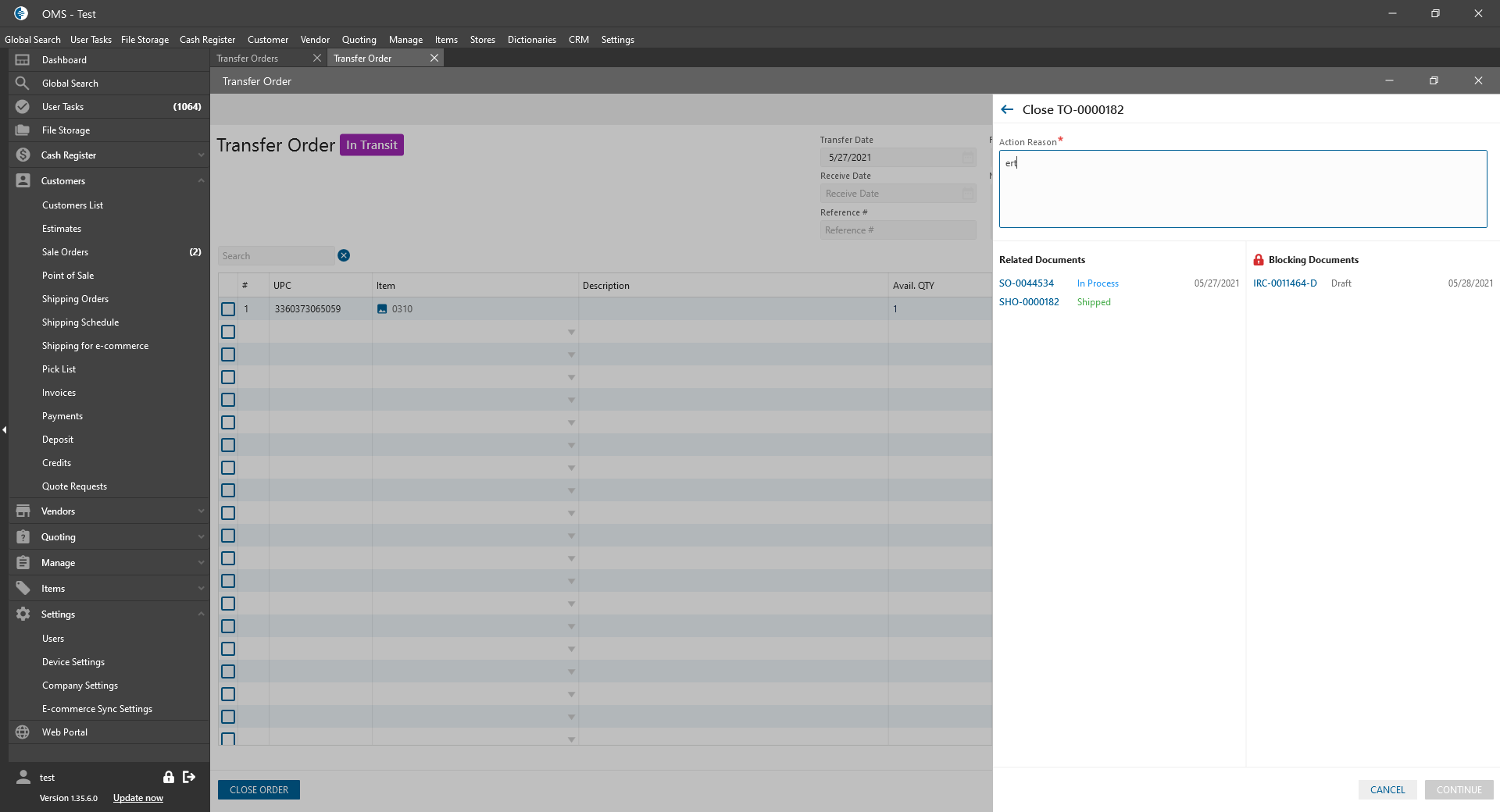Open Web Portal globe icon
1500x812 pixels.
pos(23,732)
